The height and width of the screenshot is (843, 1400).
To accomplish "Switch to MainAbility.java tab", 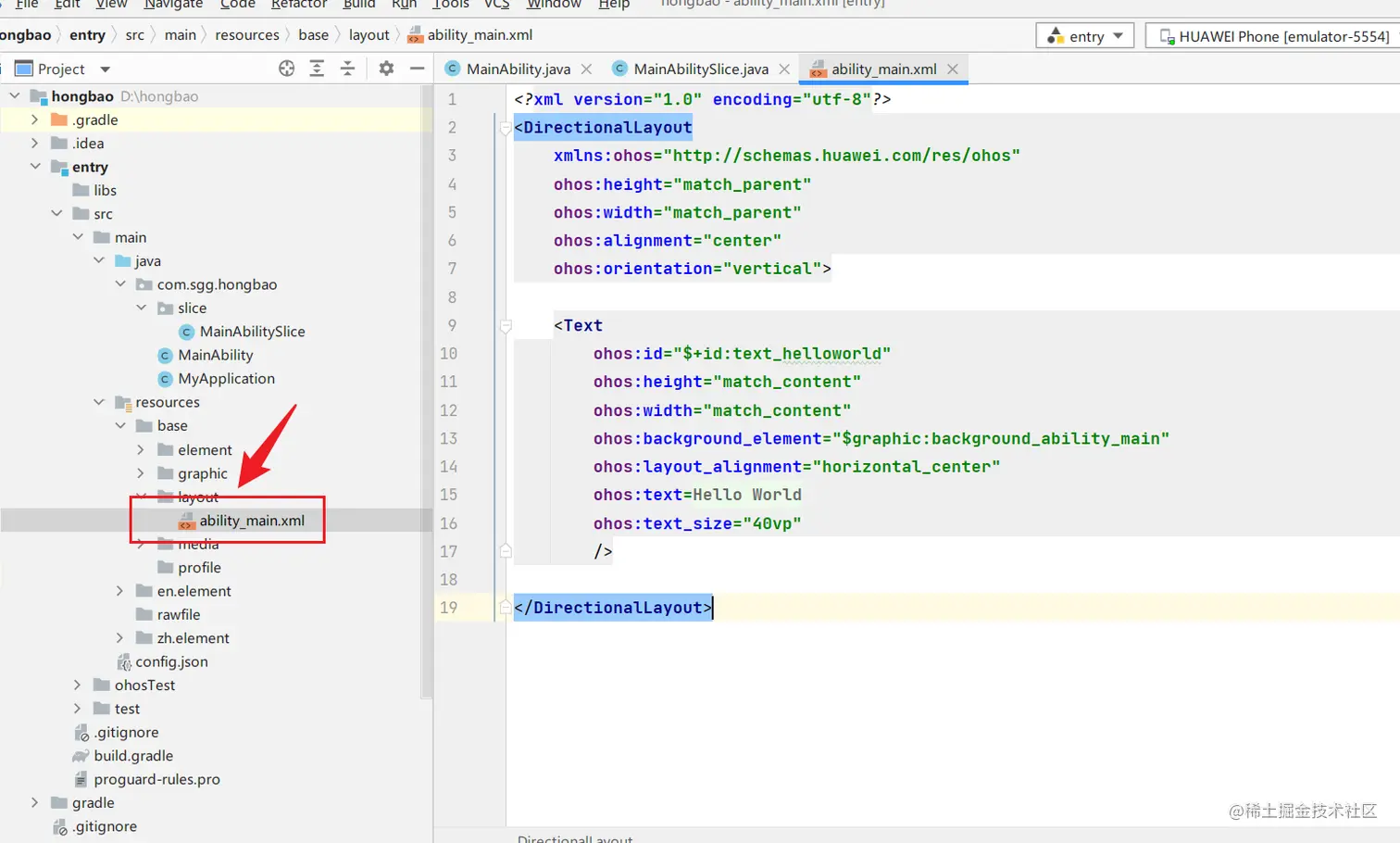I will pyautogui.click(x=518, y=69).
